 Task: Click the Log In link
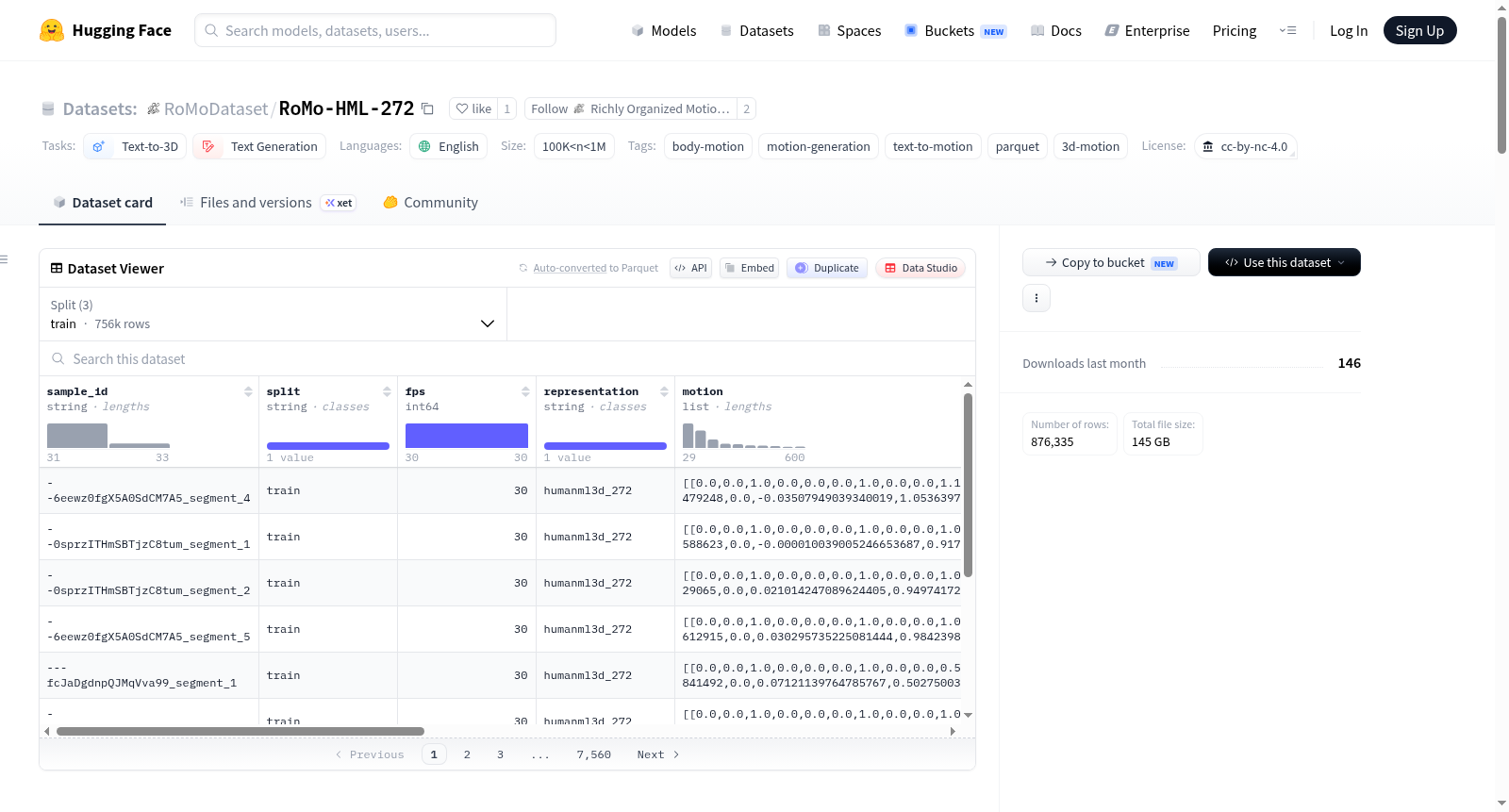(1349, 30)
